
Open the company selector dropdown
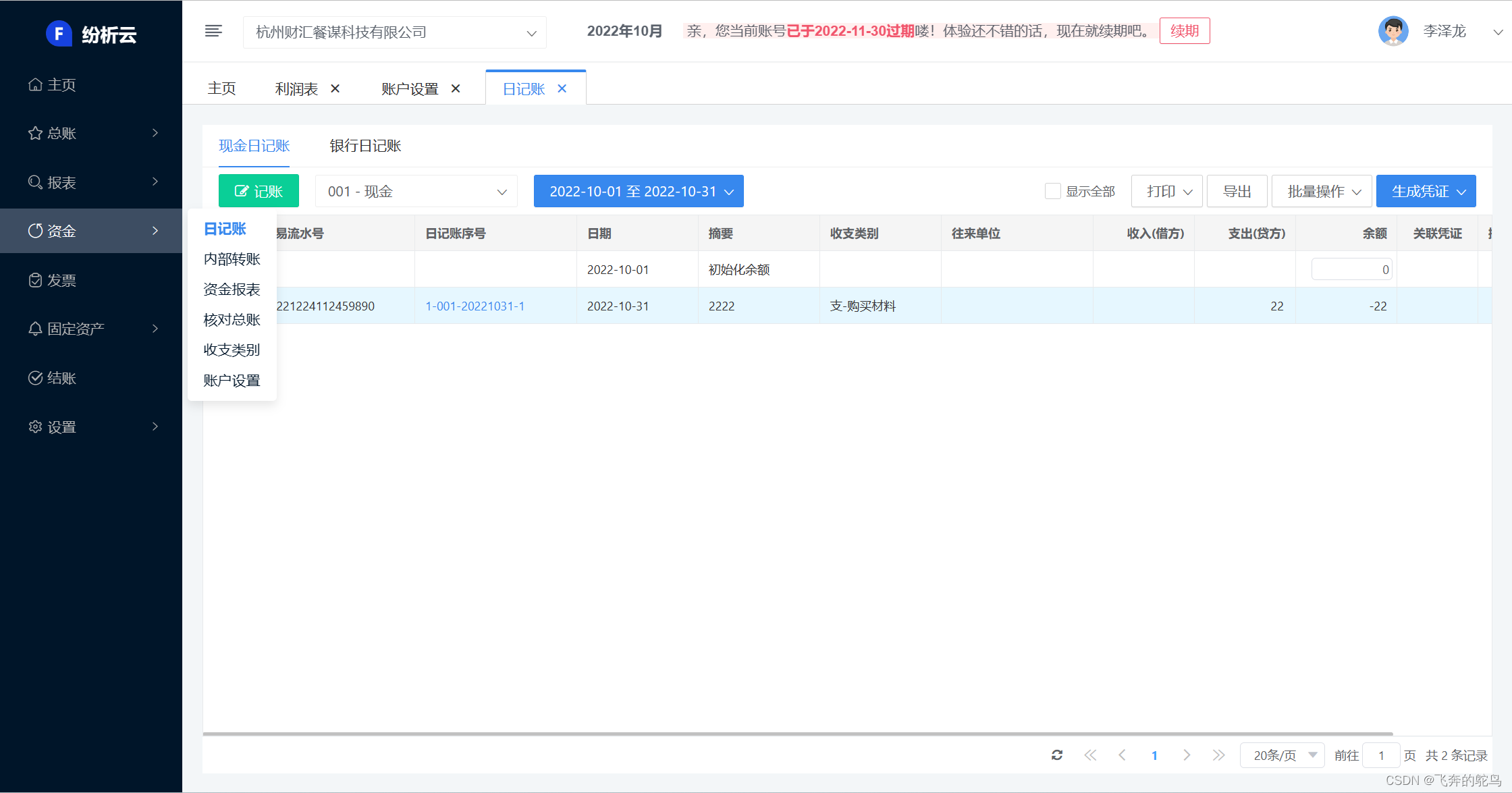[395, 32]
